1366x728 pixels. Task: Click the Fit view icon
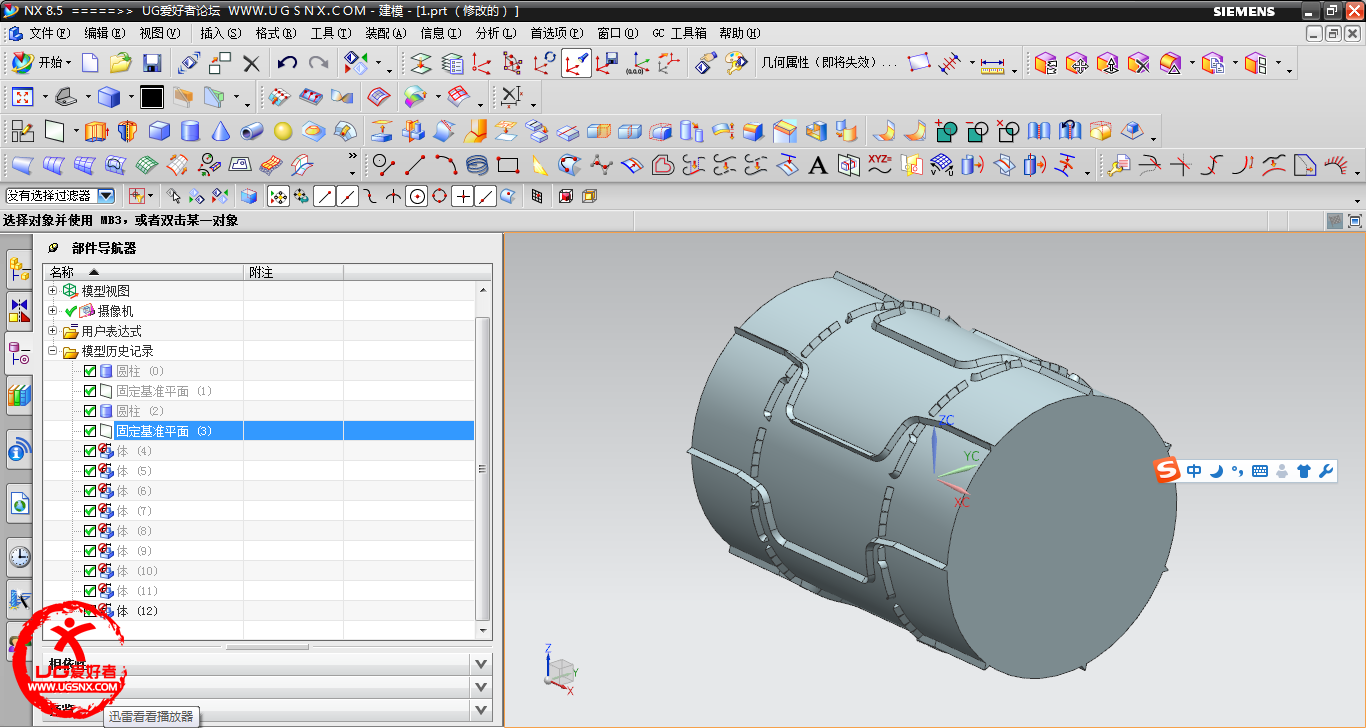22,97
